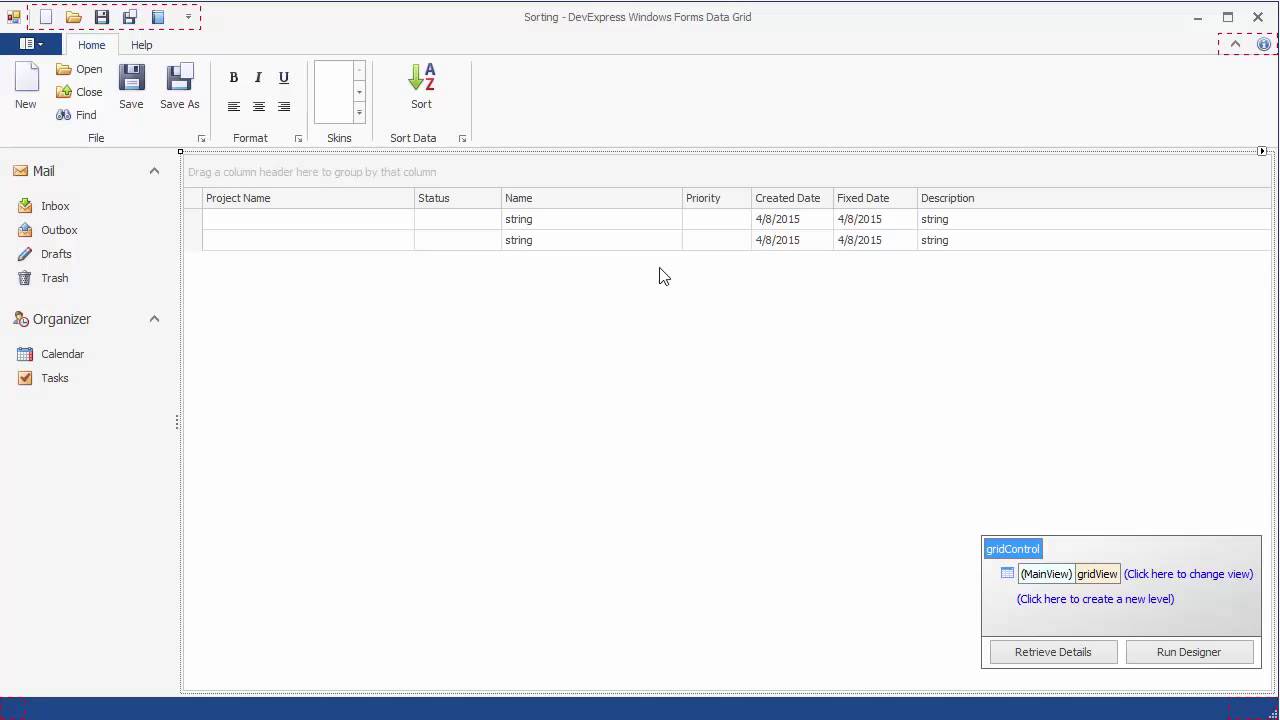Click grid view icon in gridControl panel
1280x720 pixels.
click(x=1007, y=574)
